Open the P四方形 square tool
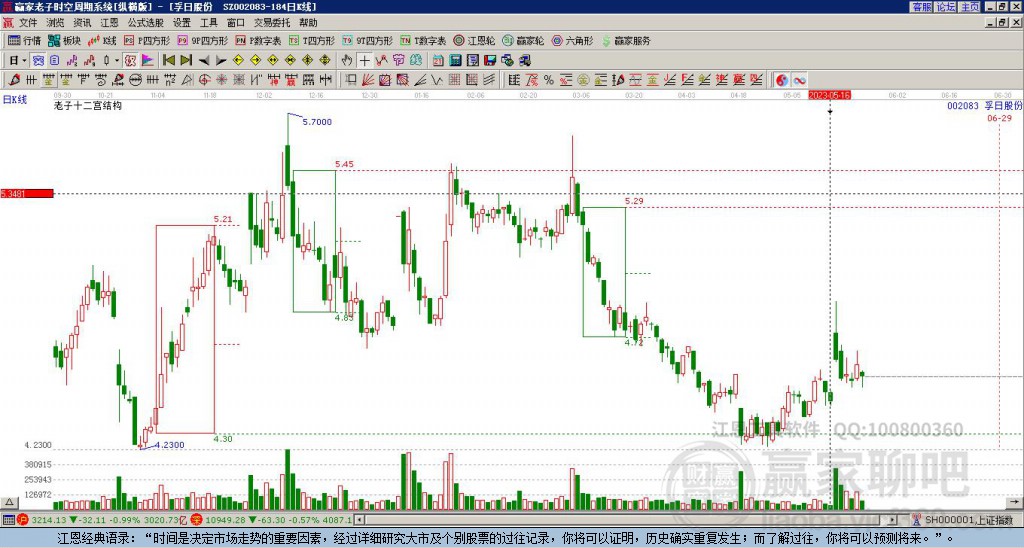 [x=146, y=40]
